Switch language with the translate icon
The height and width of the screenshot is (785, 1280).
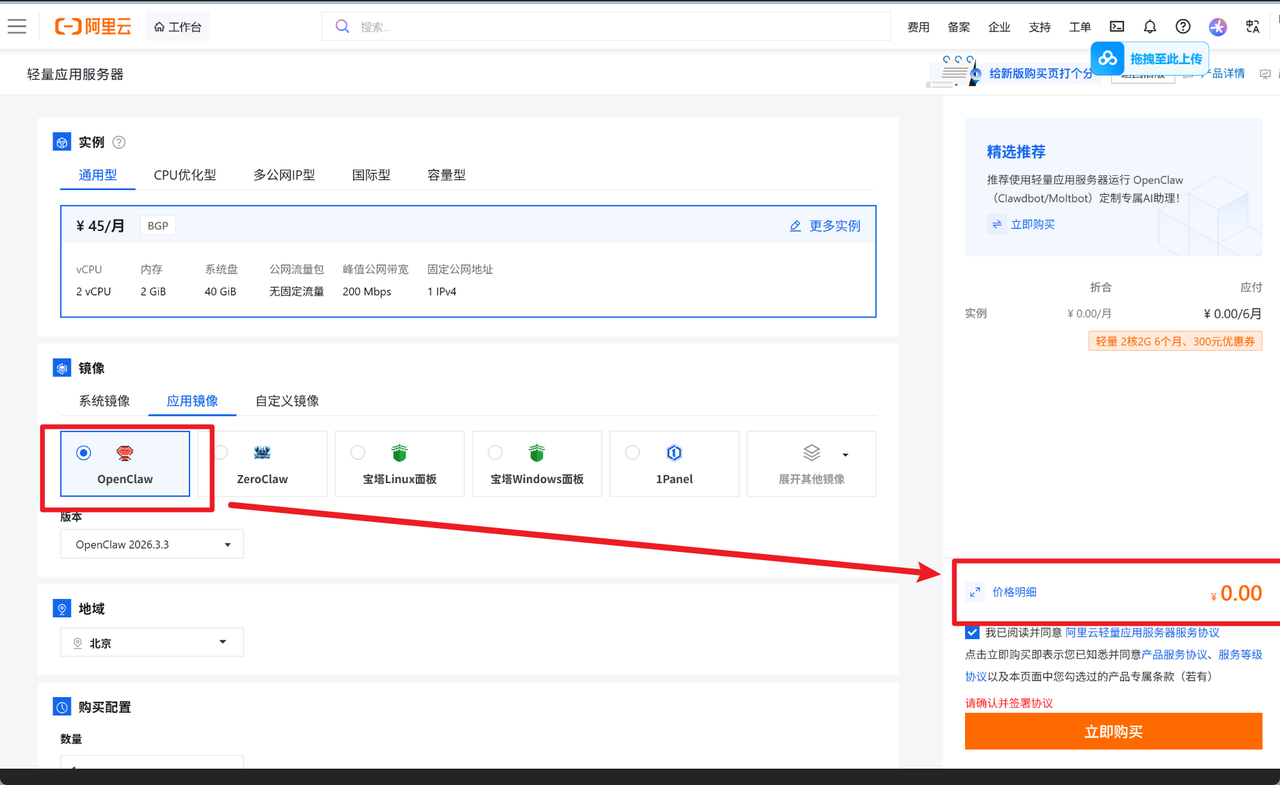click(x=1253, y=27)
